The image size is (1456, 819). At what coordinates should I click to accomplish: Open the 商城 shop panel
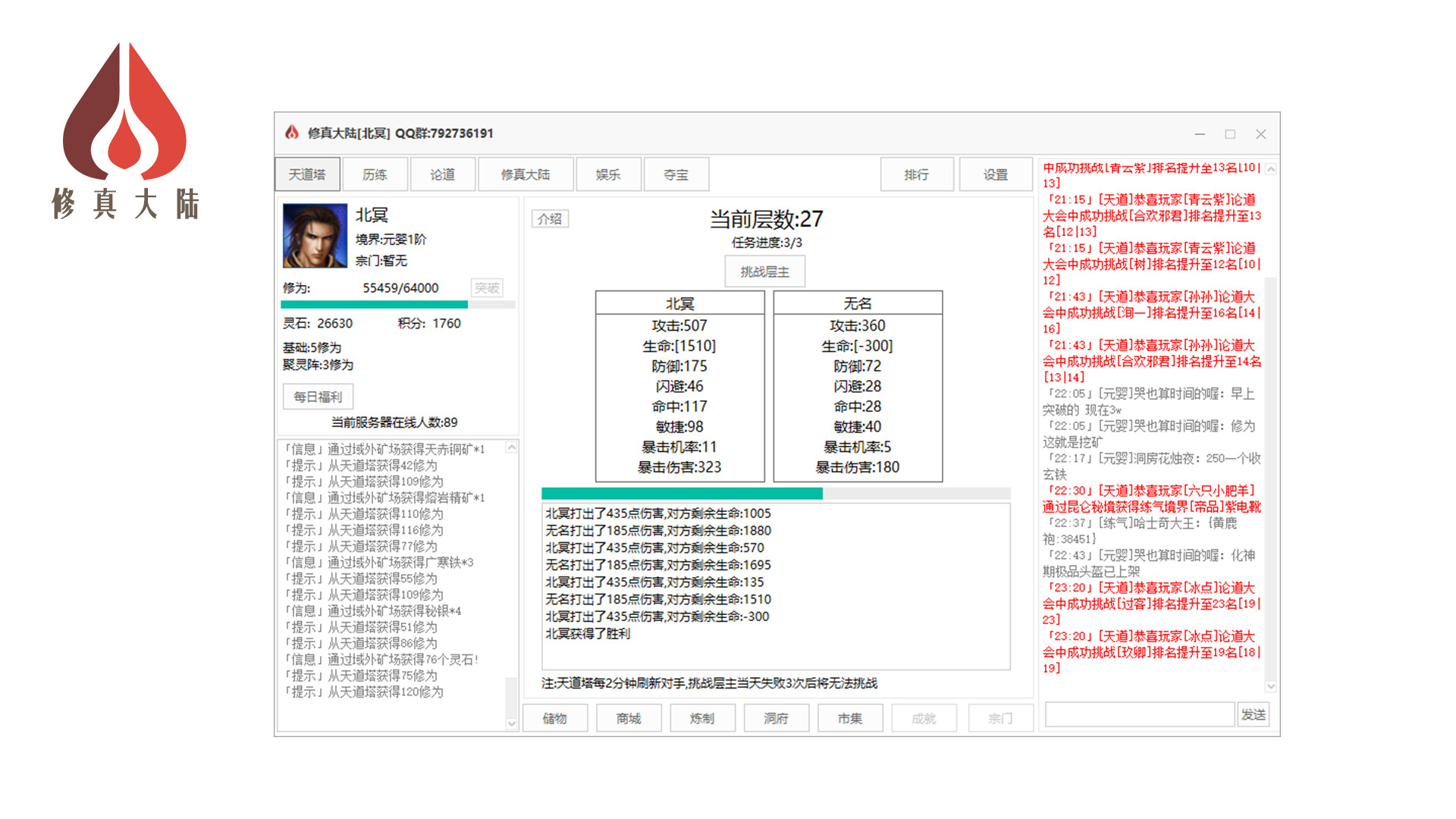(629, 717)
